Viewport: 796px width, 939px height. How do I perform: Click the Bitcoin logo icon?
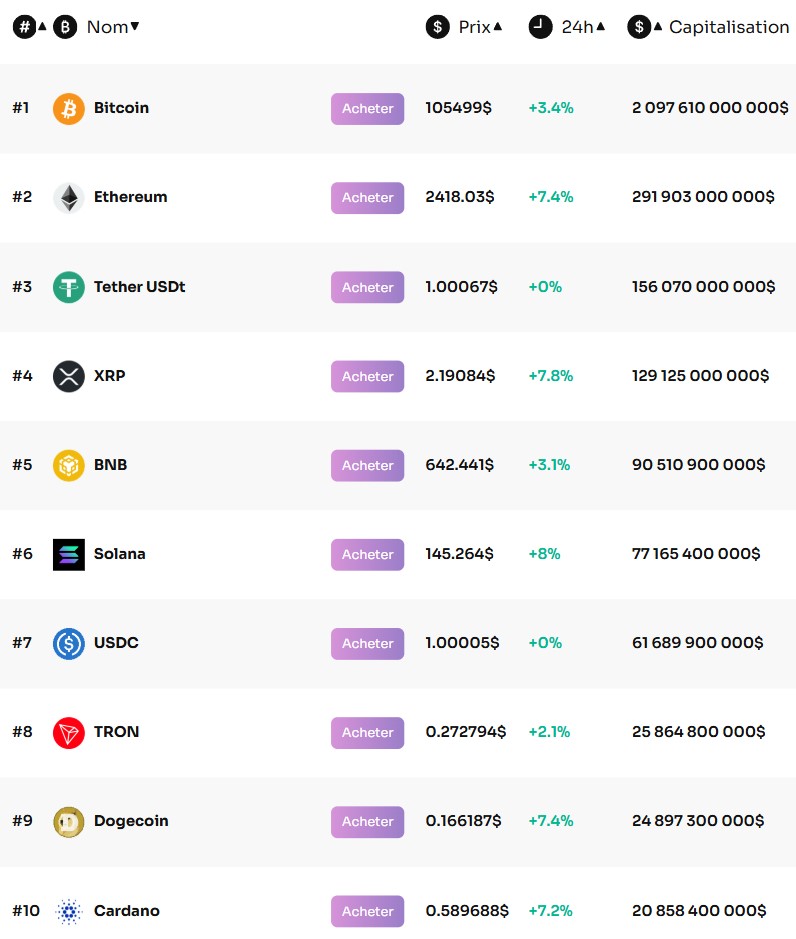point(67,108)
